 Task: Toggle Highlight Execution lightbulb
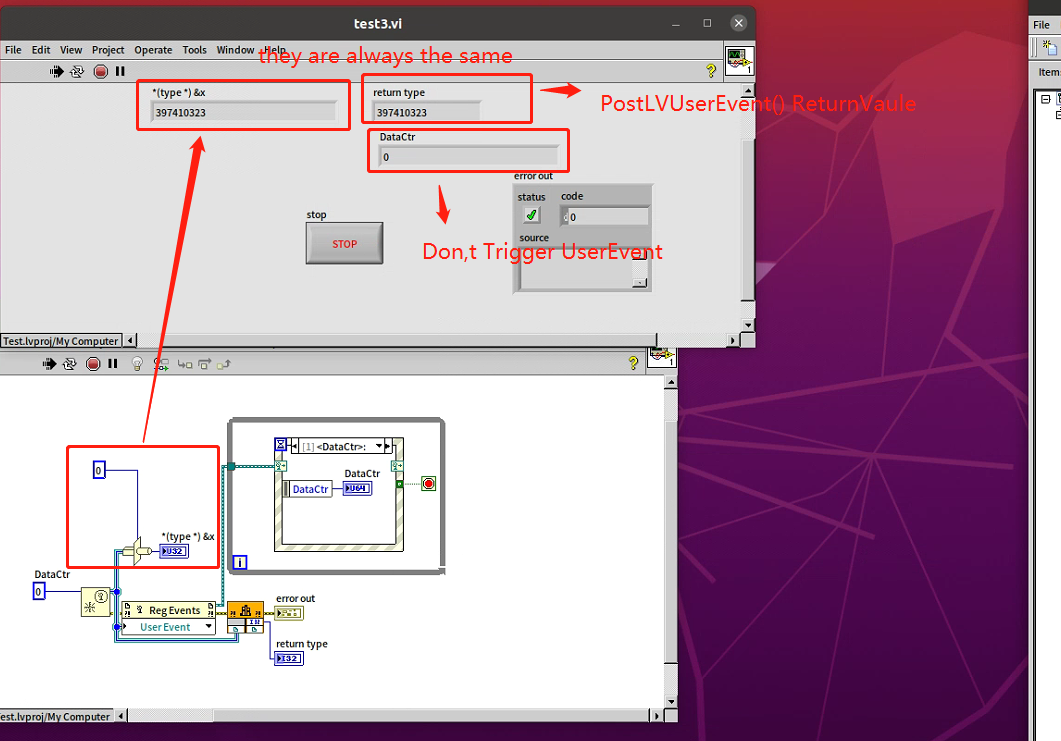[x=135, y=364]
